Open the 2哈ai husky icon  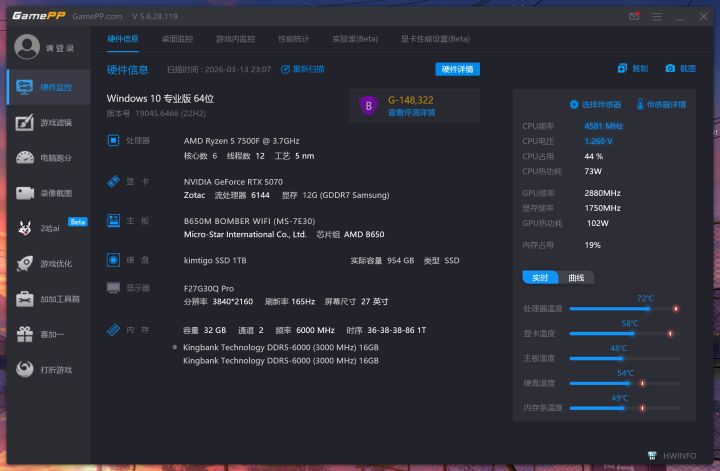tap(25, 228)
